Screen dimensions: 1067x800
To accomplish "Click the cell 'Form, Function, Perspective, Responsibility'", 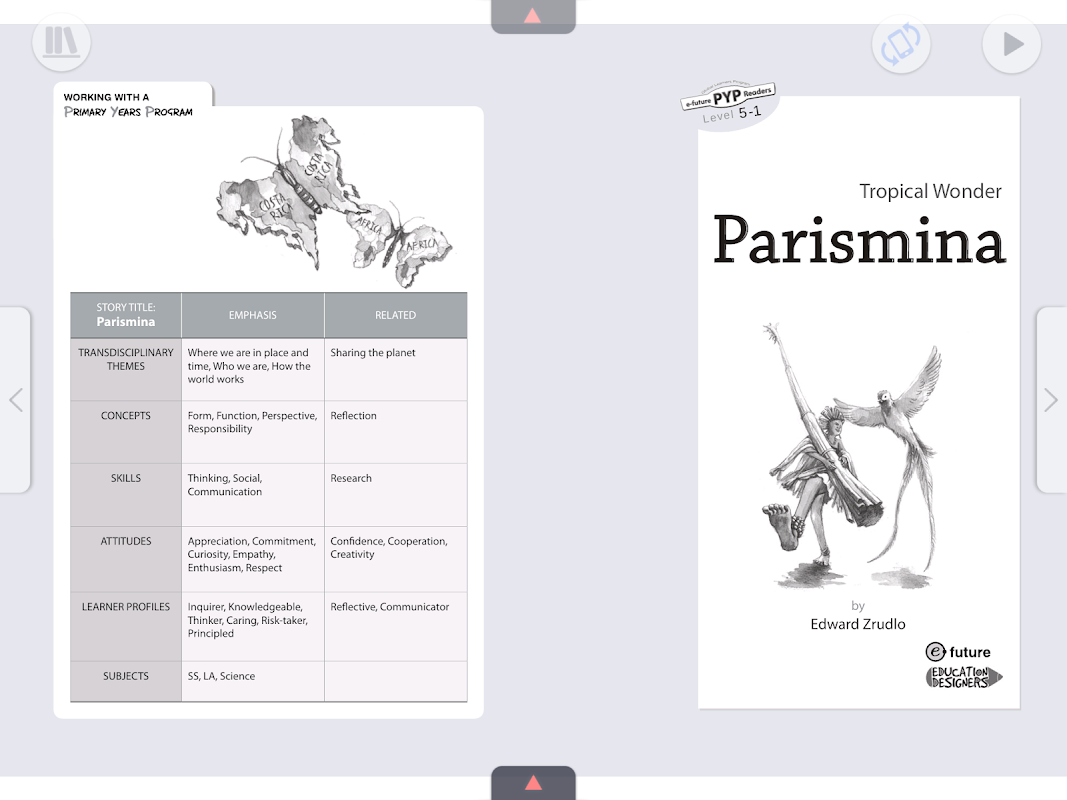I will click(x=252, y=432).
